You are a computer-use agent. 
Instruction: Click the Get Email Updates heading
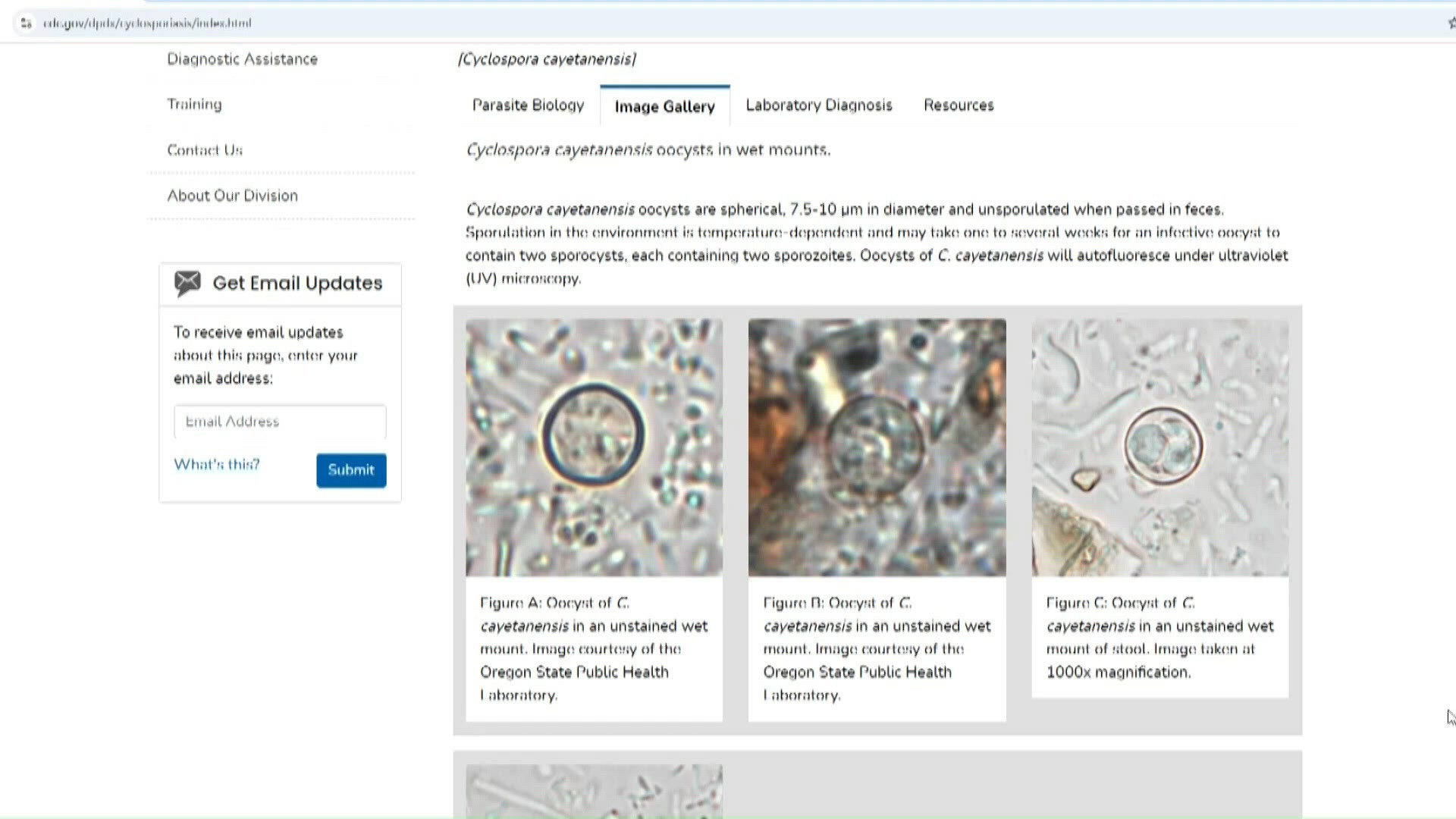[297, 284]
